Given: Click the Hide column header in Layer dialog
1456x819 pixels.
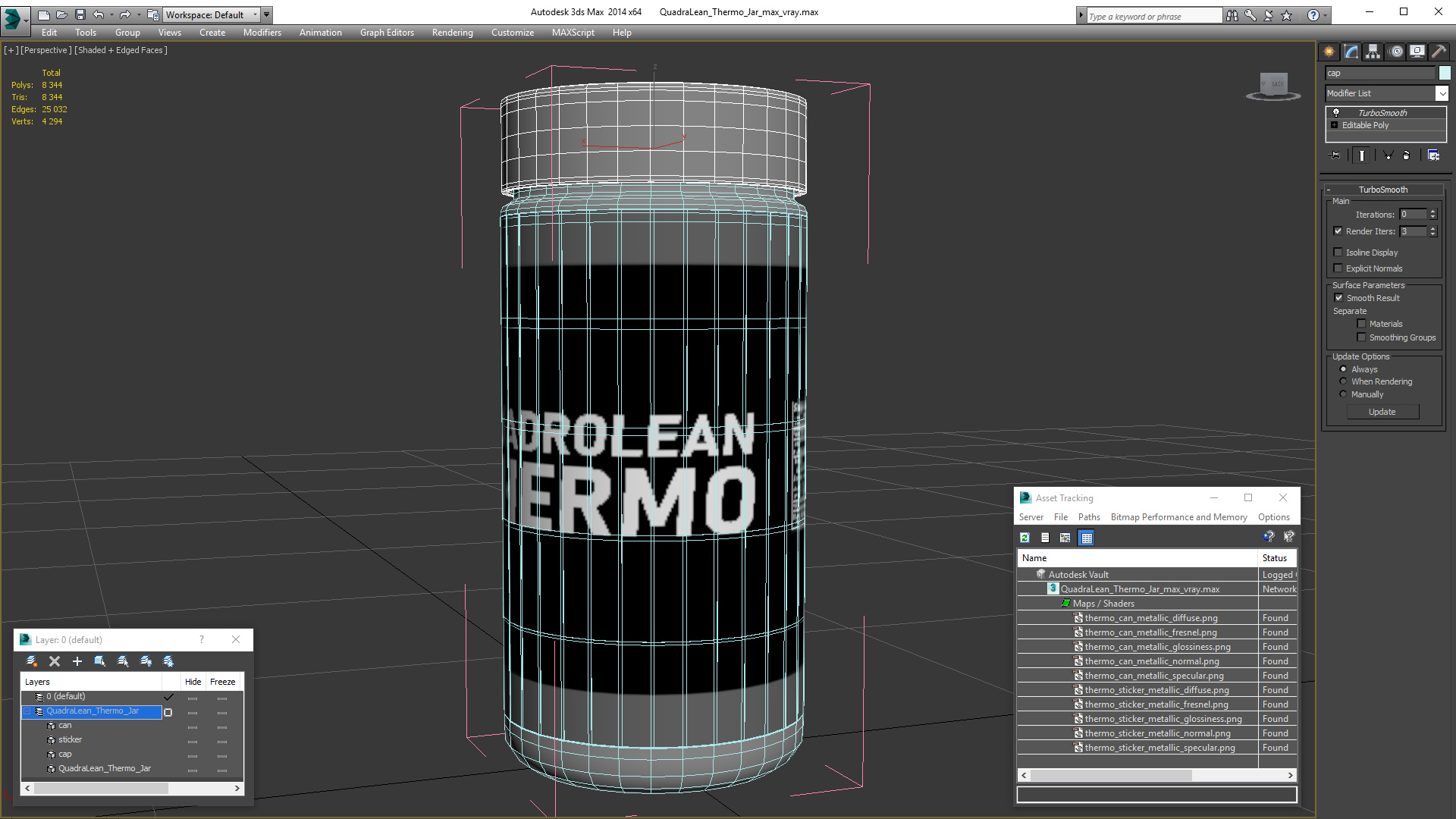Looking at the screenshot, I should [193, 682].
